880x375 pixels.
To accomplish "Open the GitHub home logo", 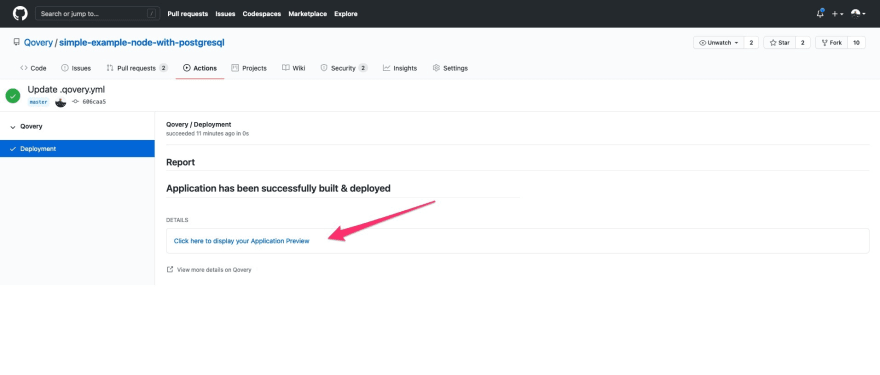I will click(x=20, y=13).
